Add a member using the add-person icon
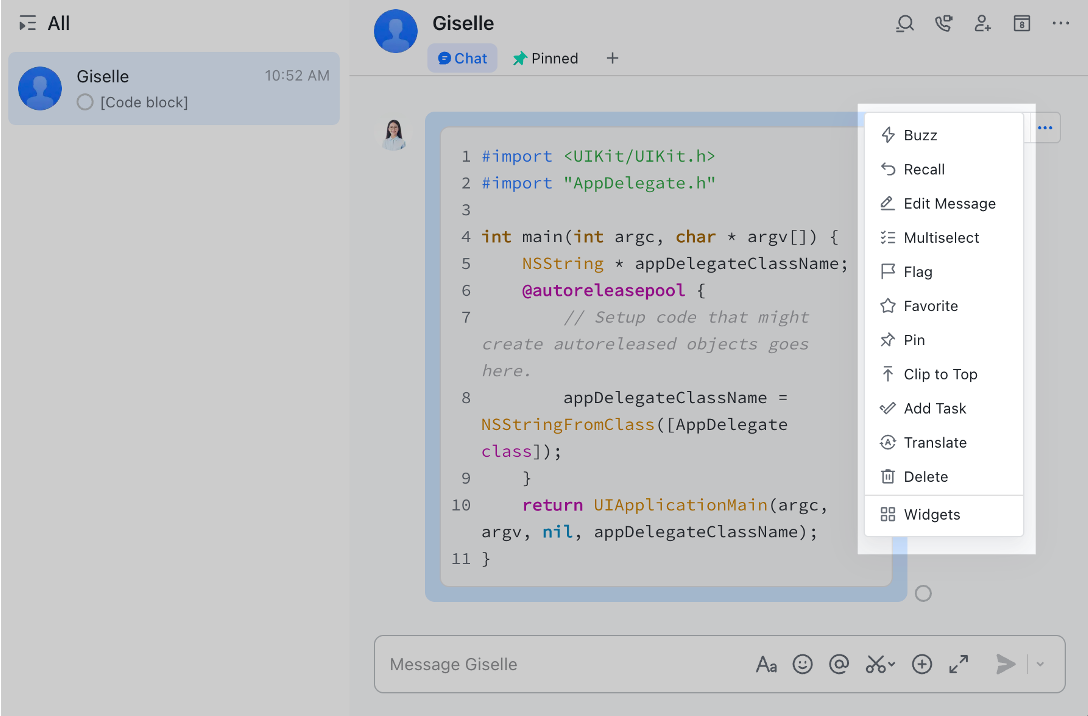This screenshot has width=1088, height=716. point(982,23)
